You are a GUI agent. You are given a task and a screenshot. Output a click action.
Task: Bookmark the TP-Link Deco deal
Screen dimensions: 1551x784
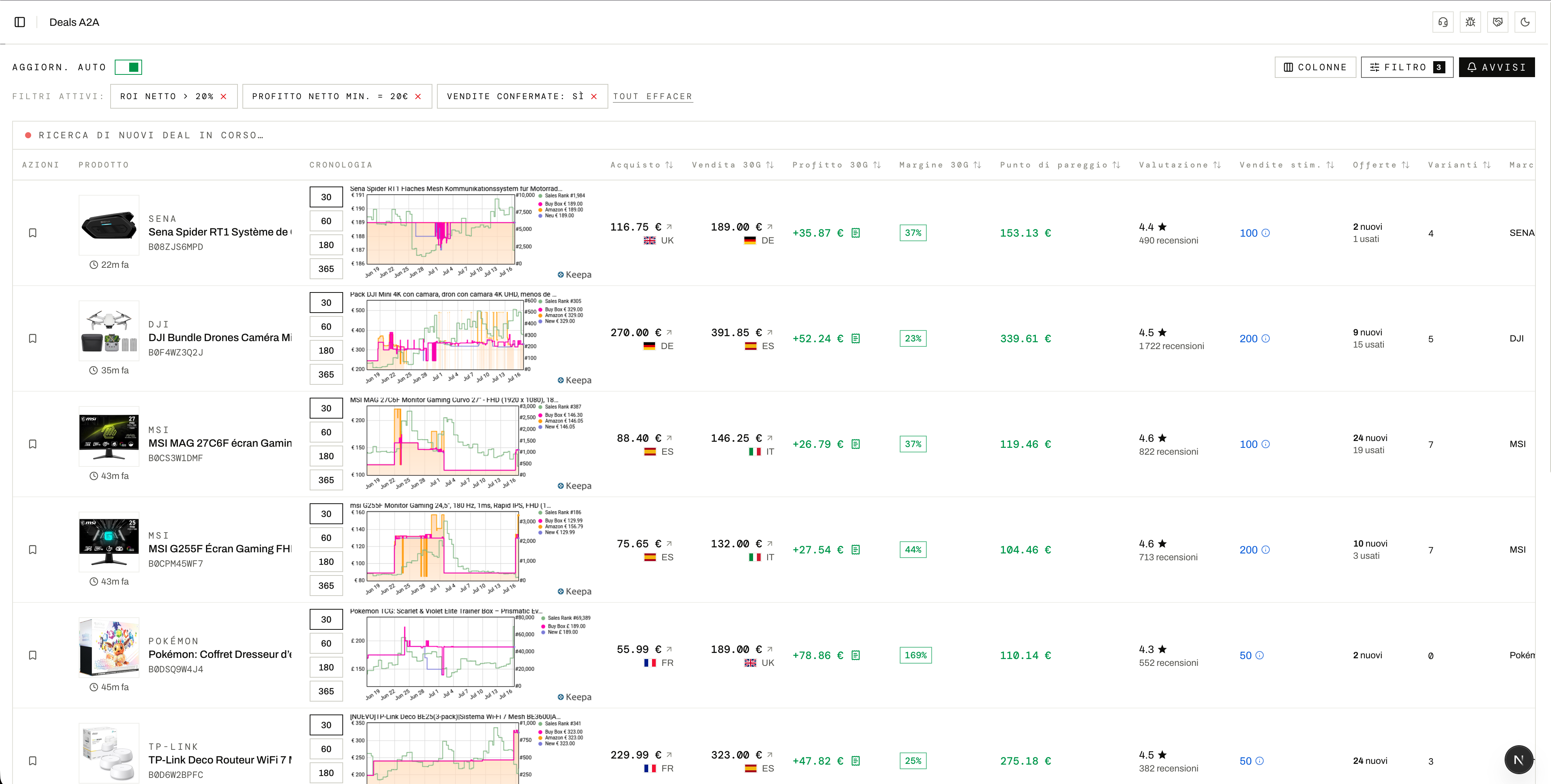click(x=33, y=760)
